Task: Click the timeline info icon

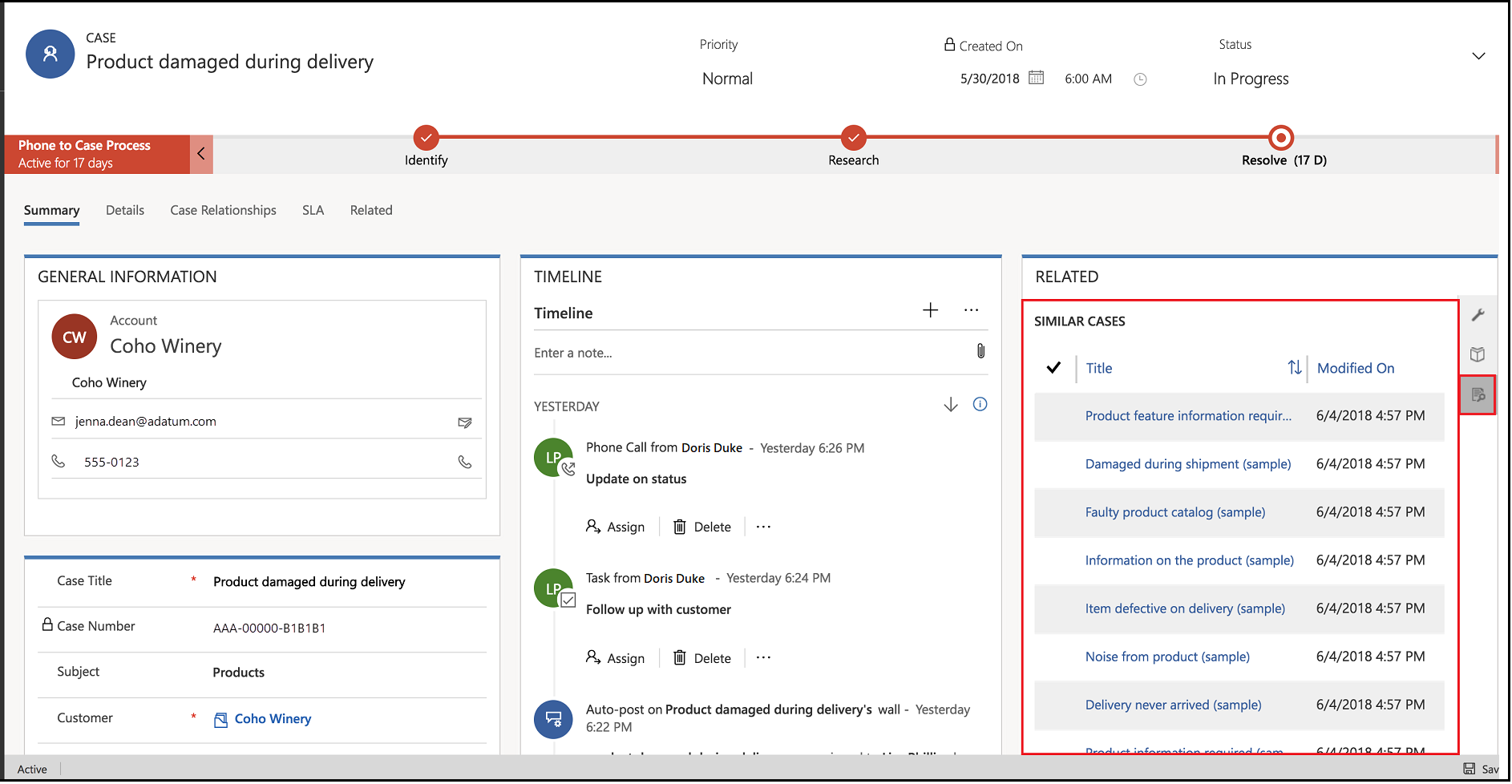Action: [980, 405]
